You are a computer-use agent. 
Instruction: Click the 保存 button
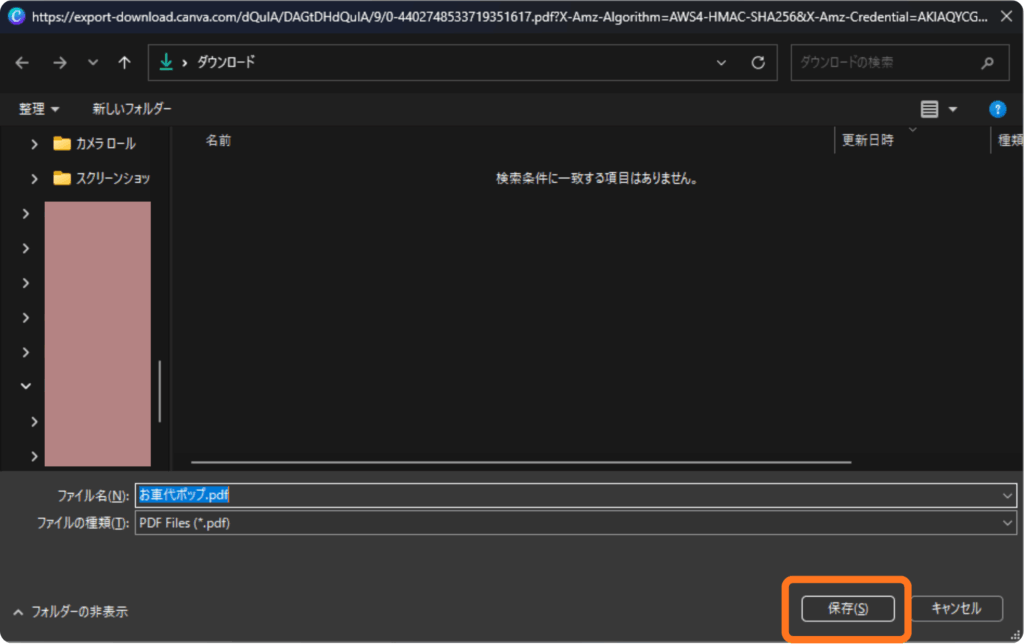(x=847, y=608)
